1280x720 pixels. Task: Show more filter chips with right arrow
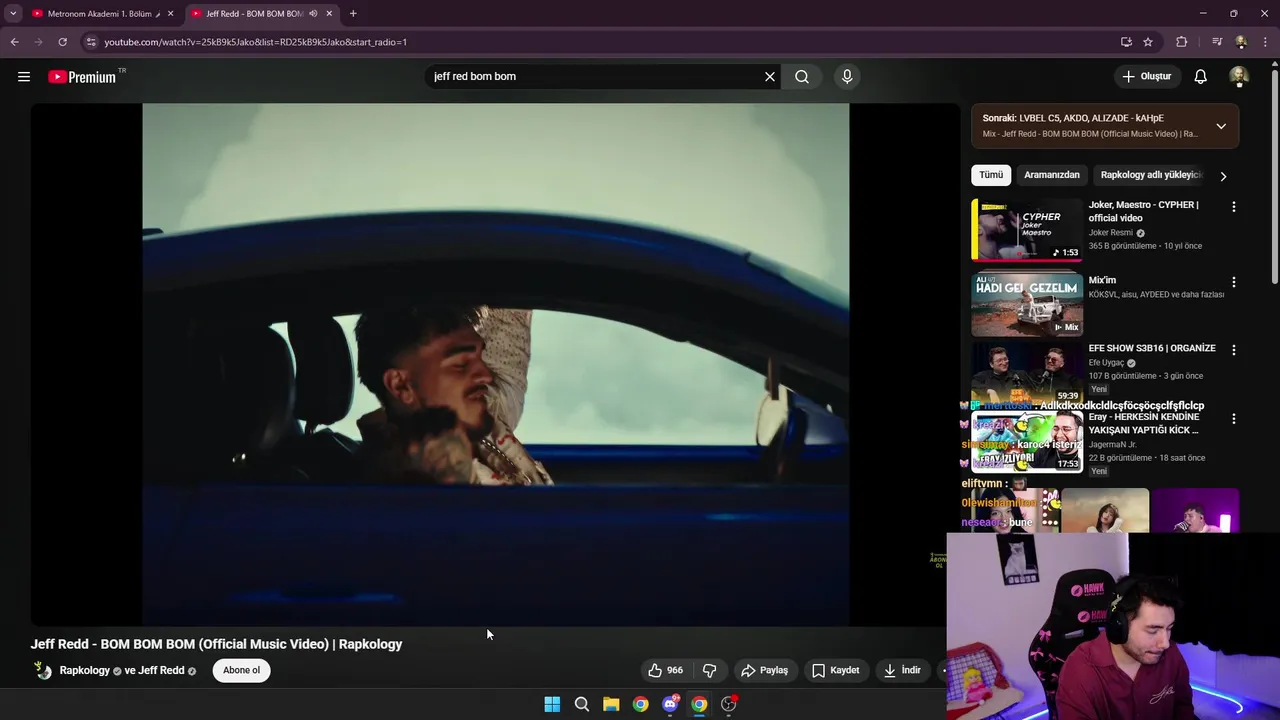(x=1223, y=176)
